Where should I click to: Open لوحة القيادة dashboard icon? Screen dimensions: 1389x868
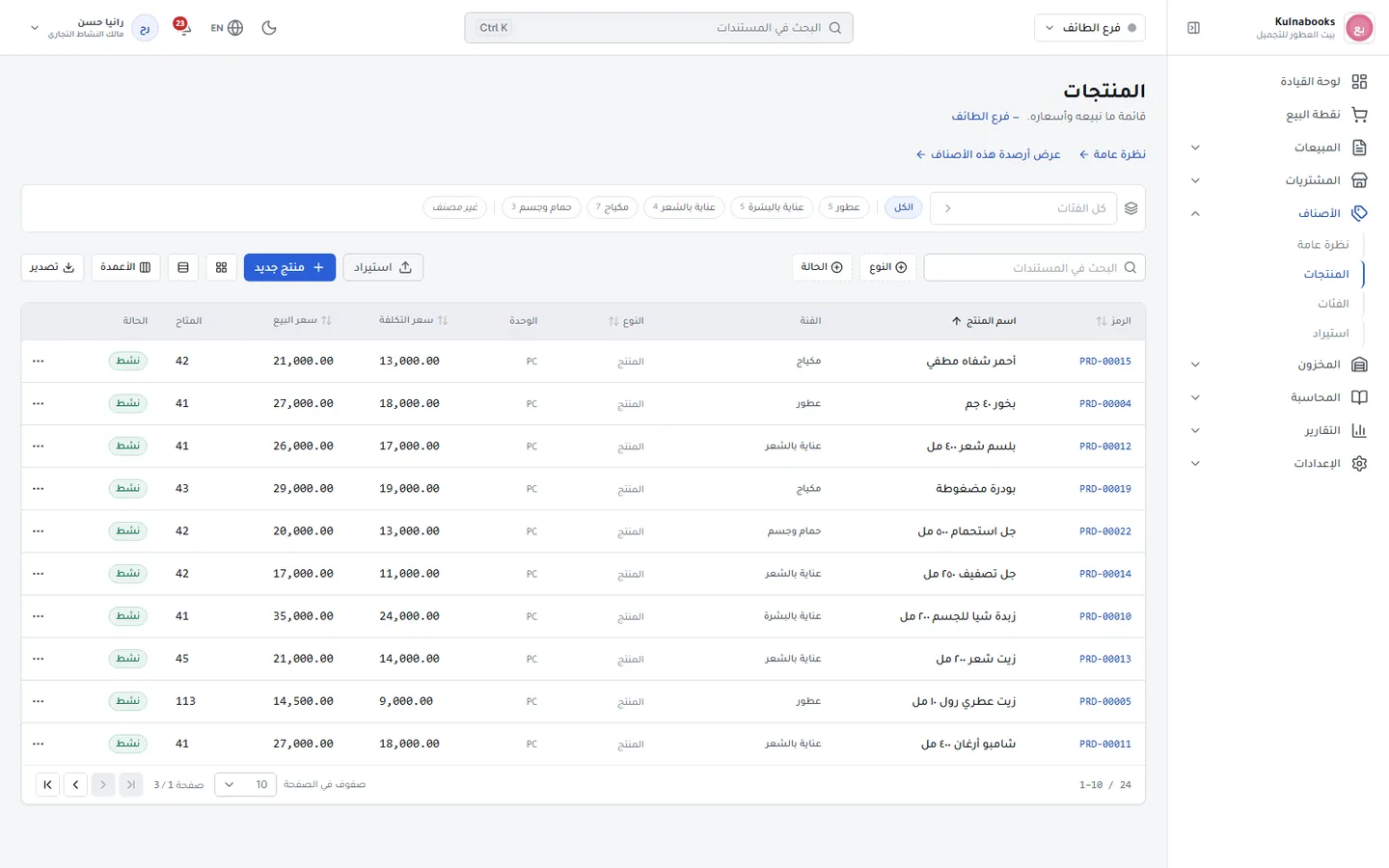point(1359,82)
